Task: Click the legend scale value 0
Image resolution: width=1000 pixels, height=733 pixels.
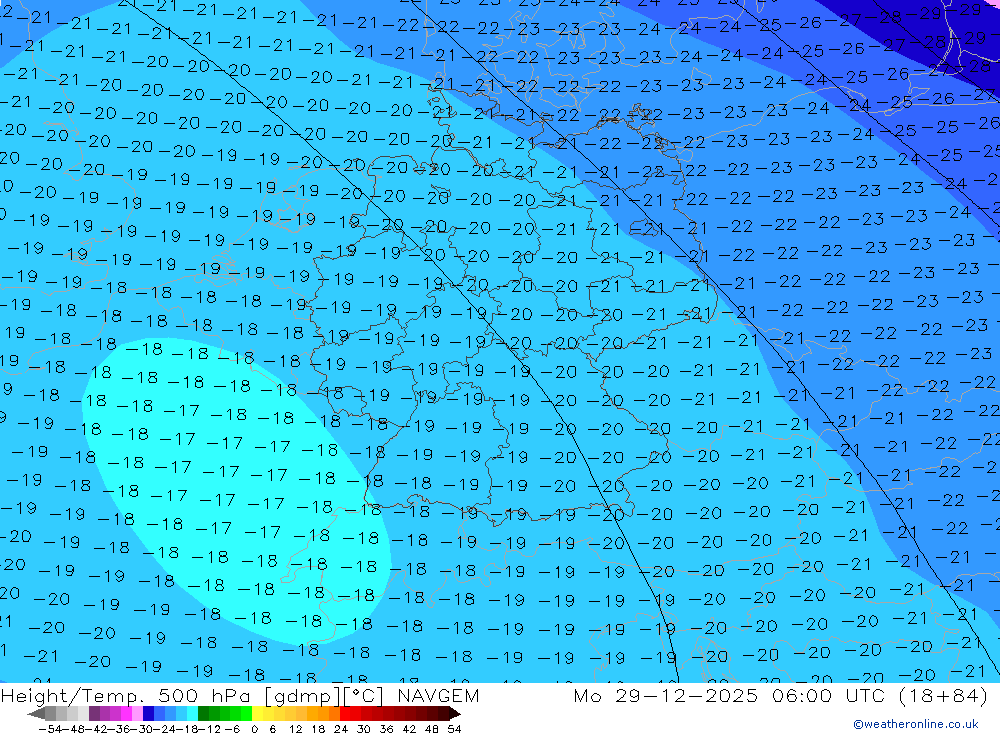Action: click(254, 728)
